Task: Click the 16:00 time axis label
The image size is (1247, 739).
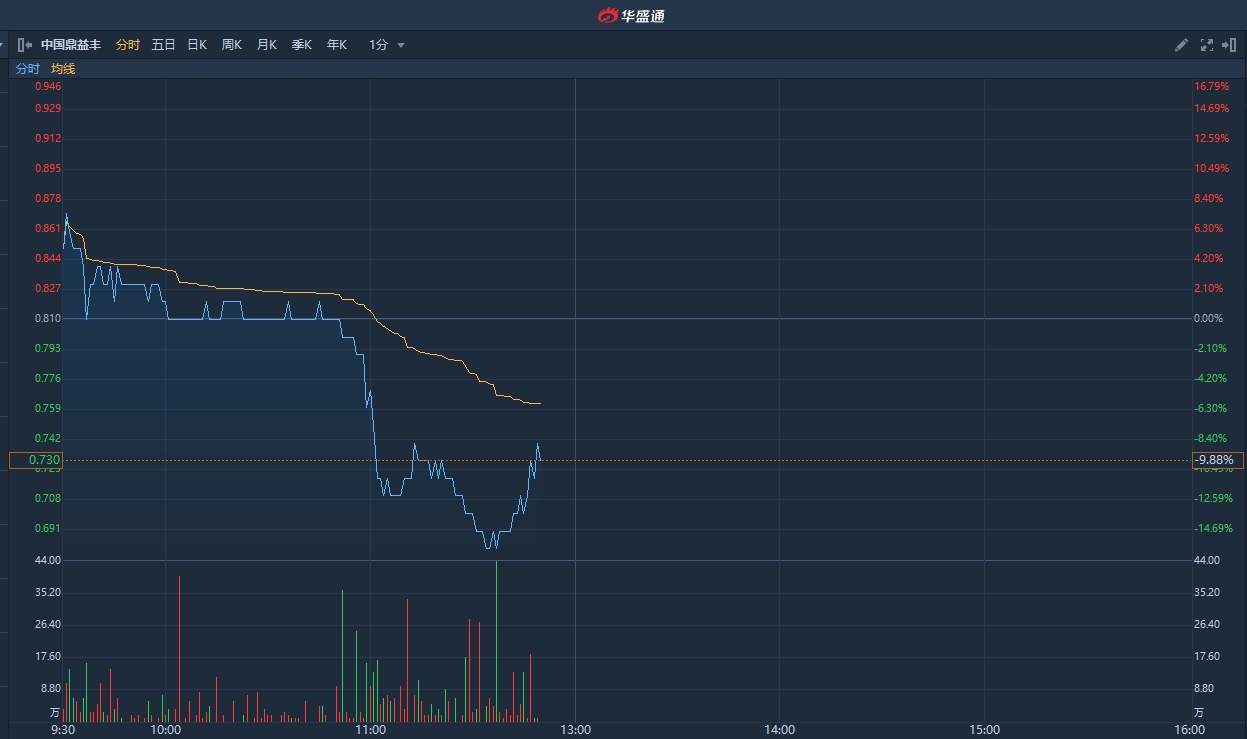Action: coord(1189,730)
